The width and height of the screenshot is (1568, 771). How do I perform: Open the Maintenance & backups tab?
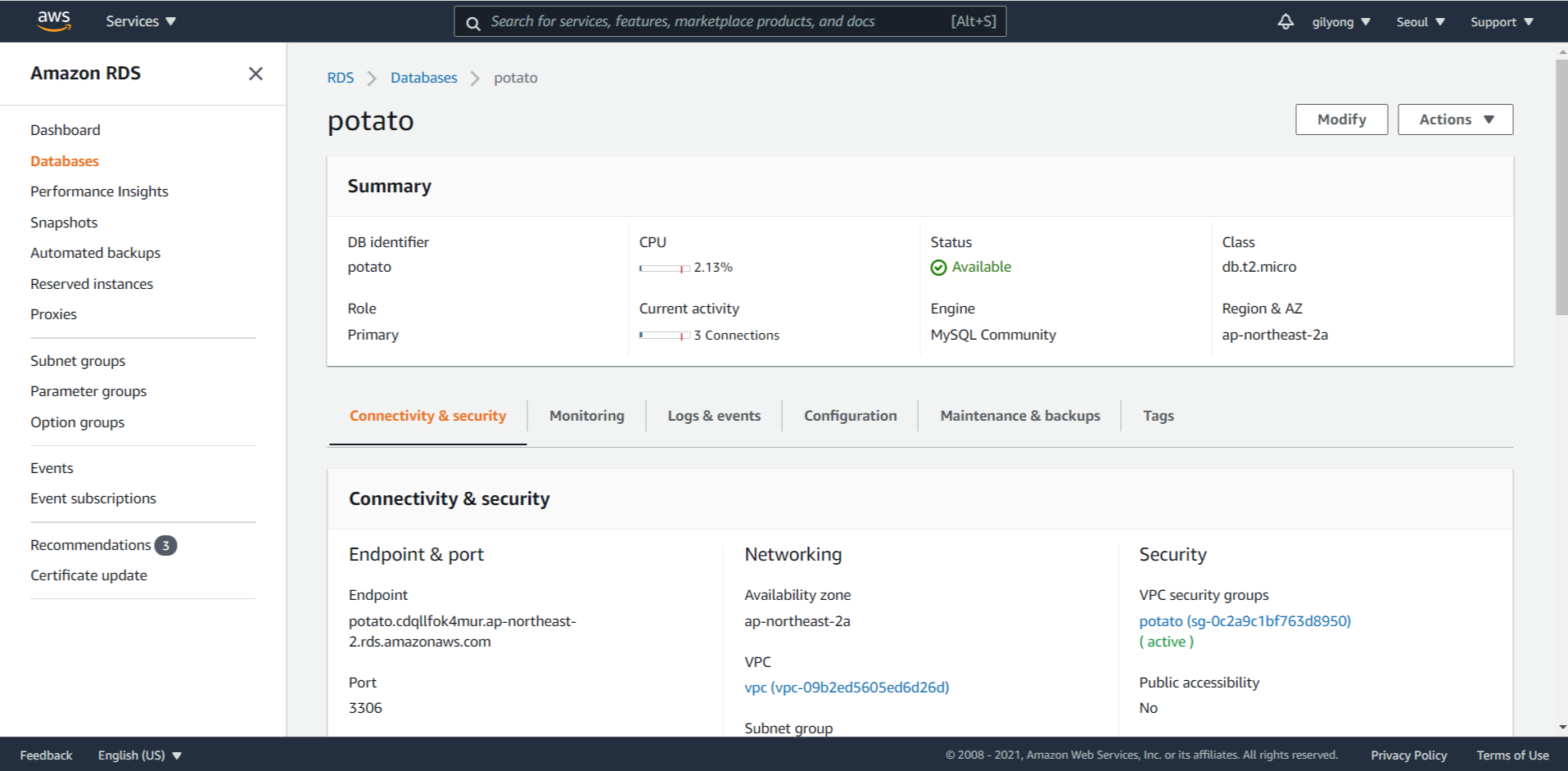1020,416
